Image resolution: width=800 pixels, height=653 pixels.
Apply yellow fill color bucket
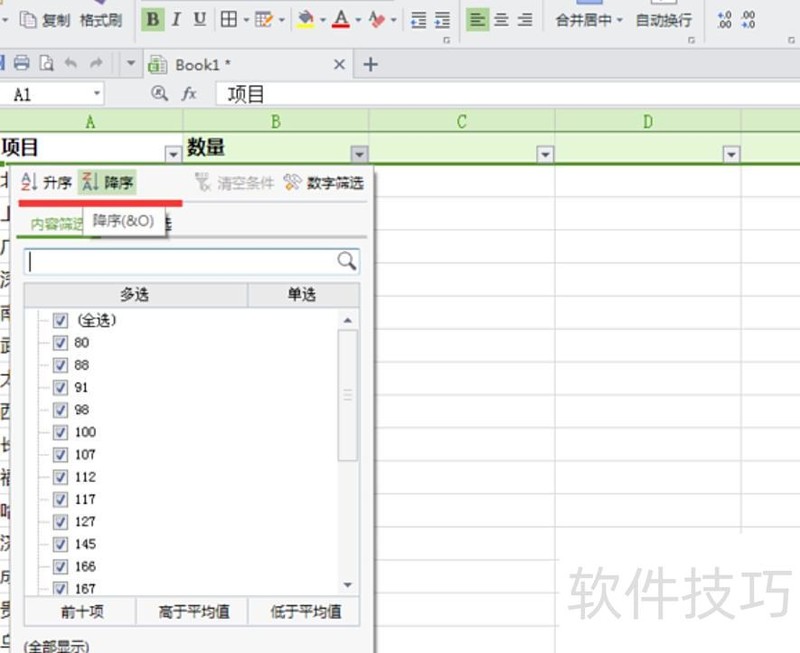point(305,19)
